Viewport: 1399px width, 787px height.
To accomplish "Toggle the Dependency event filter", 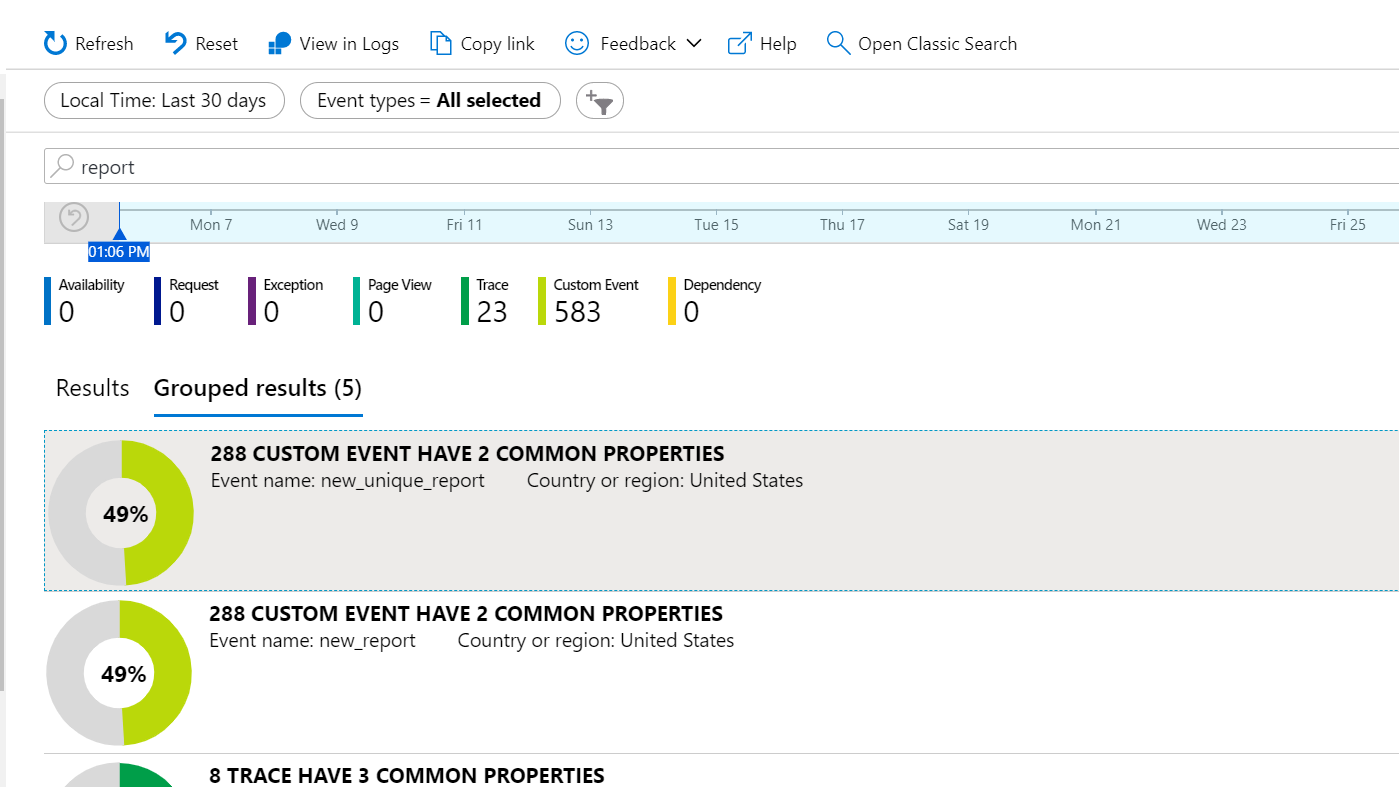I will (714, 300).
